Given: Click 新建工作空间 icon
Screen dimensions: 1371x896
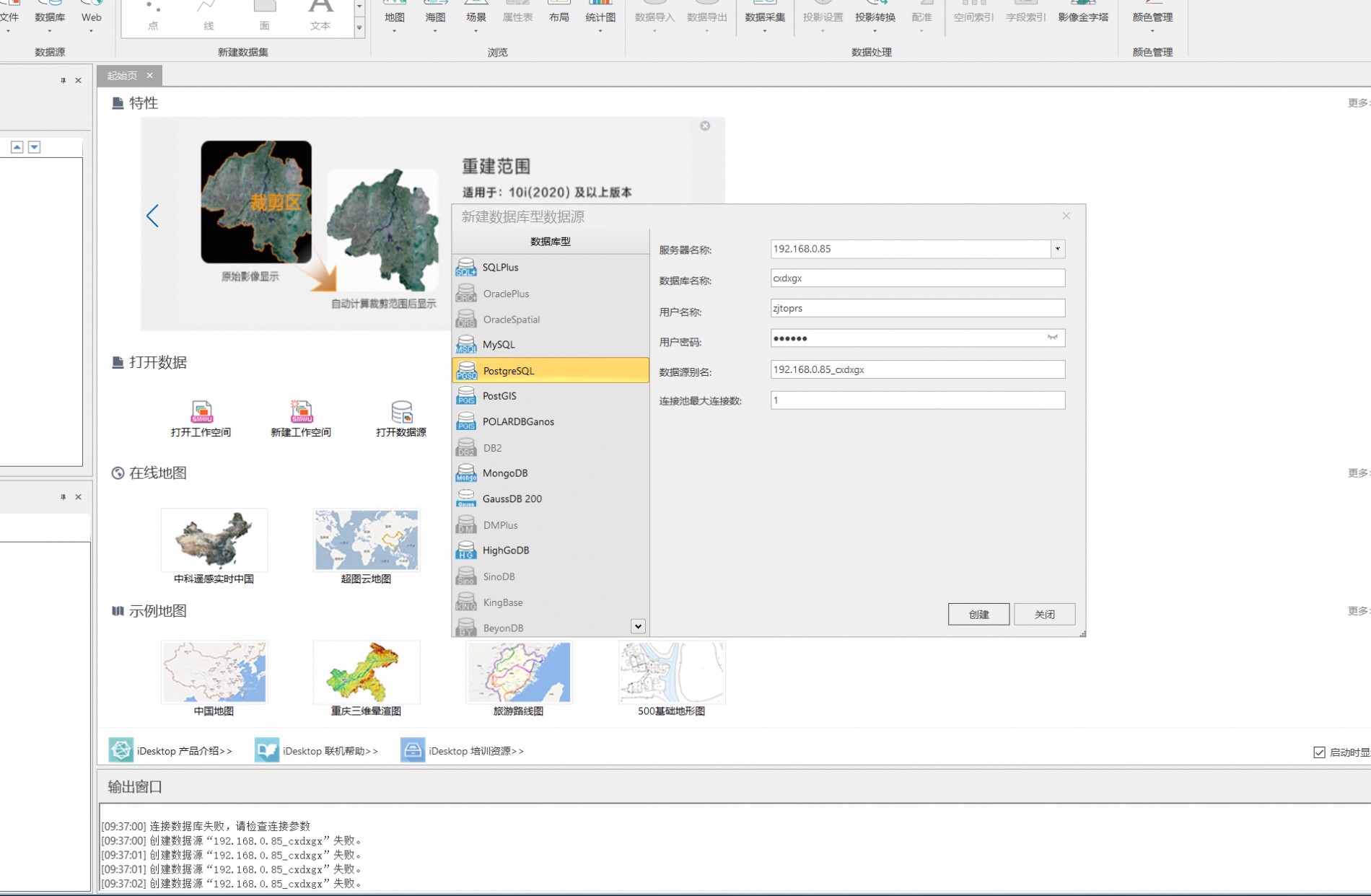Looking at the screenshot, I should pos(301,418).
